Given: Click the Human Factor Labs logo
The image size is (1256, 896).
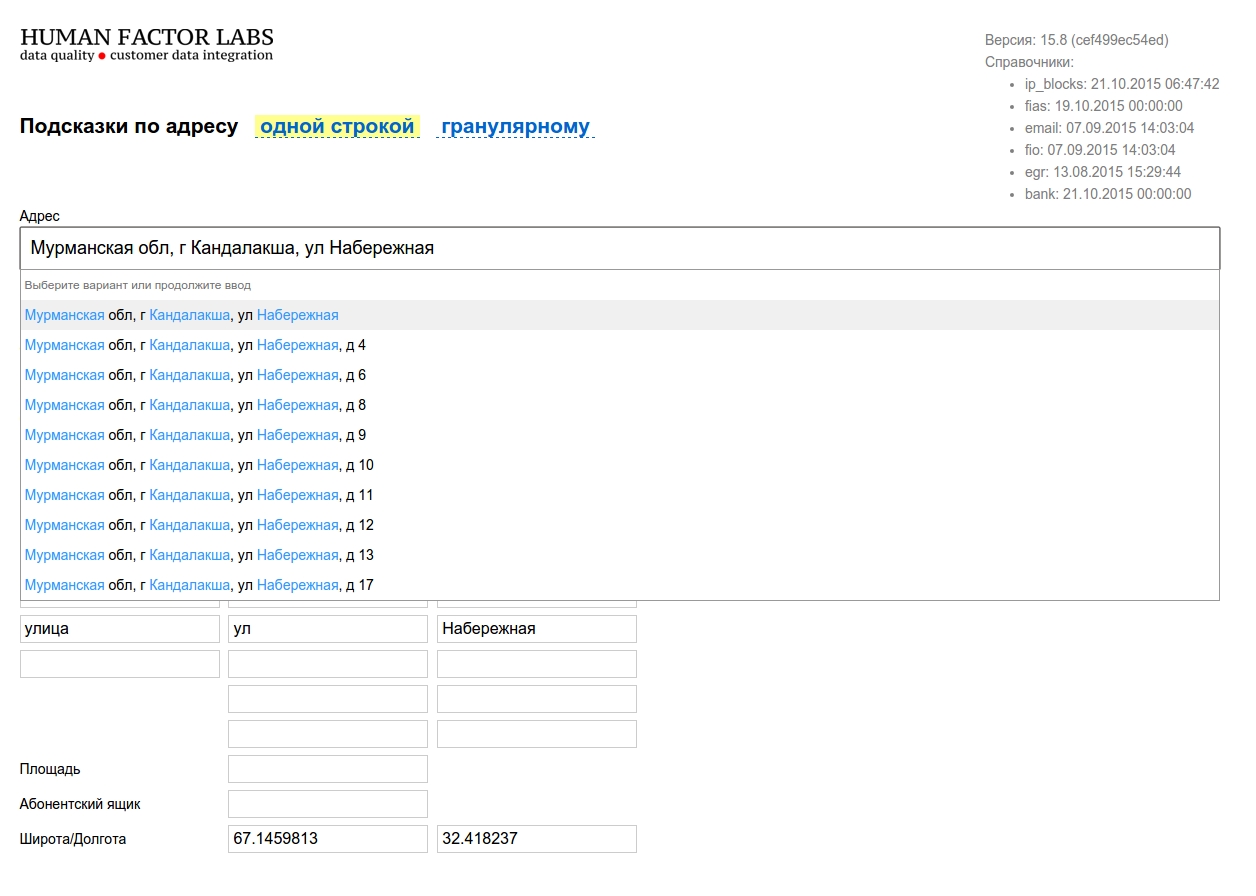Looking at the screenshot, I should pos(146,45).
